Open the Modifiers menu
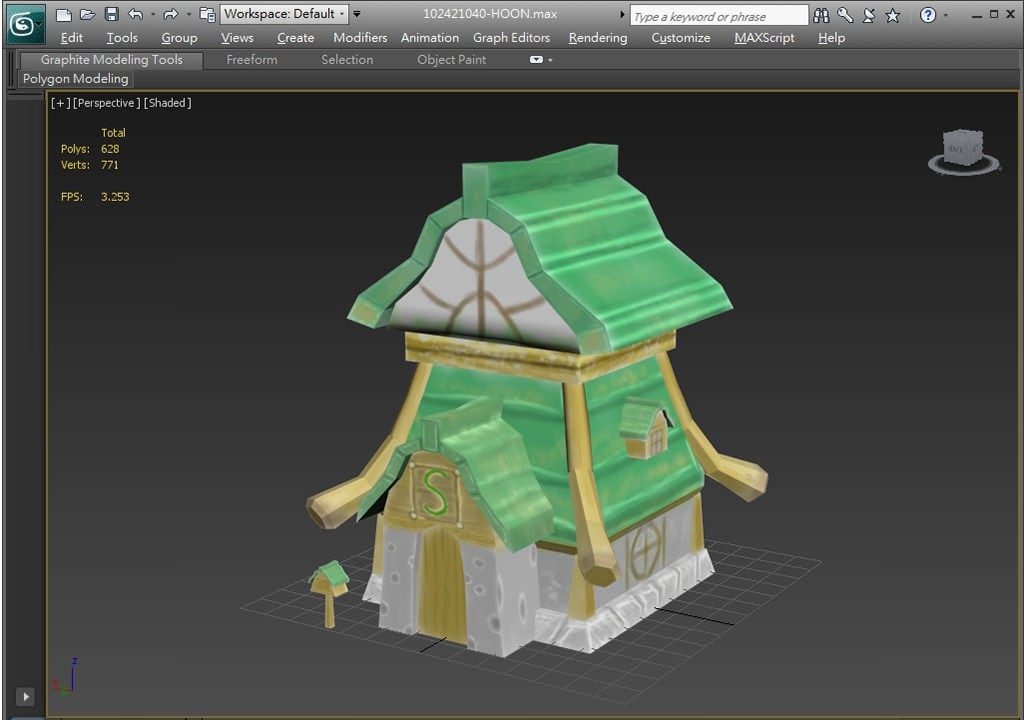Viewport: 1024px width, 720px height. pos(360,38)
